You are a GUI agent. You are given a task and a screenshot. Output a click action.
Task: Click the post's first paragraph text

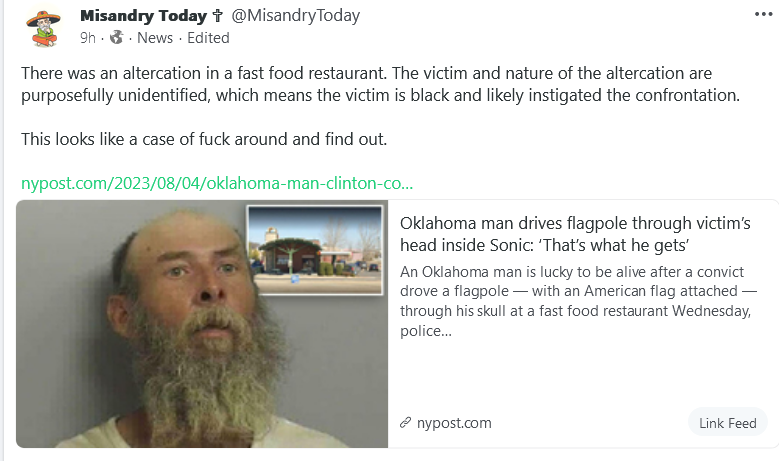[380, 84]
